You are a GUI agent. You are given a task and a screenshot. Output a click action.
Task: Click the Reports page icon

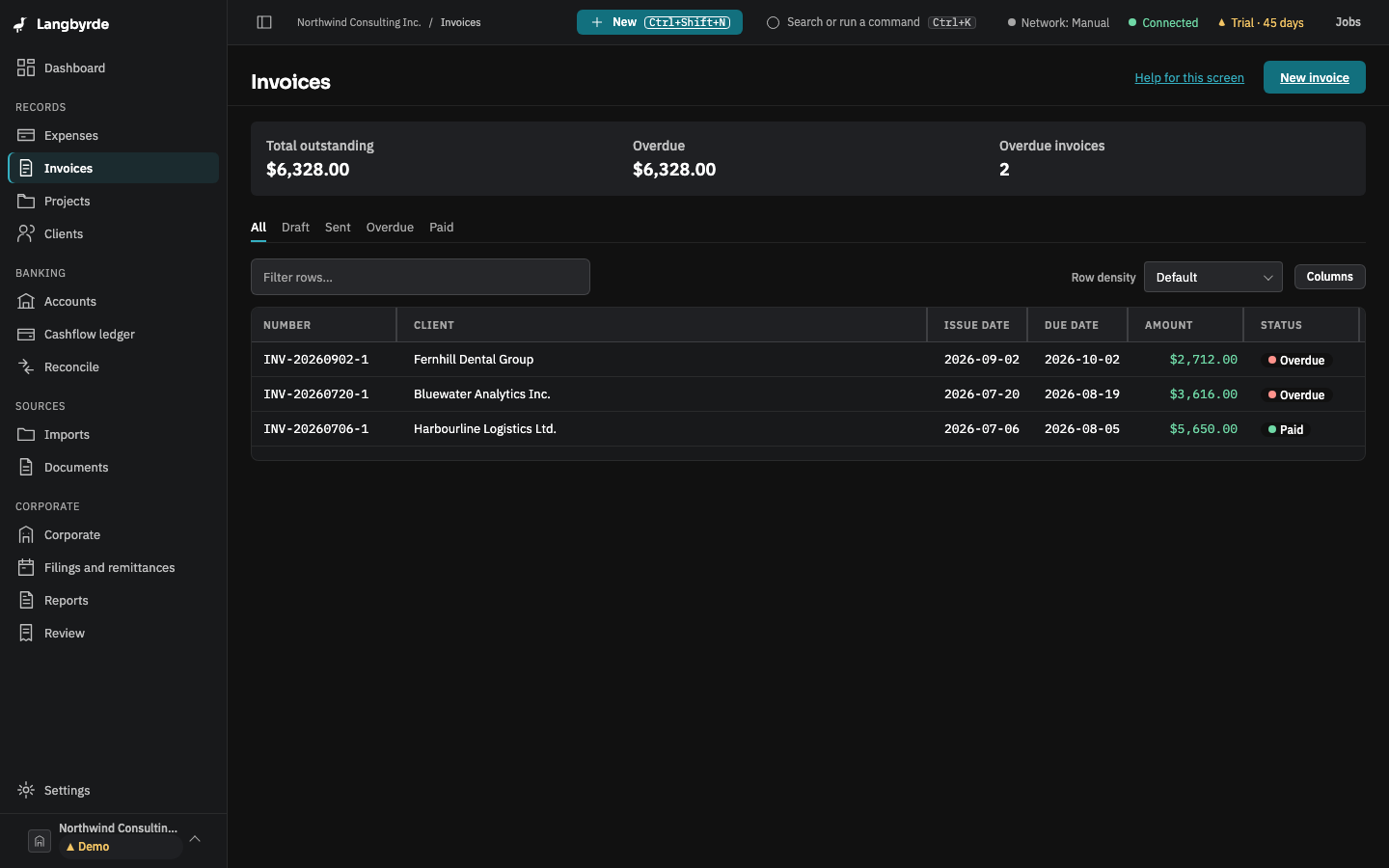[x=26, y=600]
